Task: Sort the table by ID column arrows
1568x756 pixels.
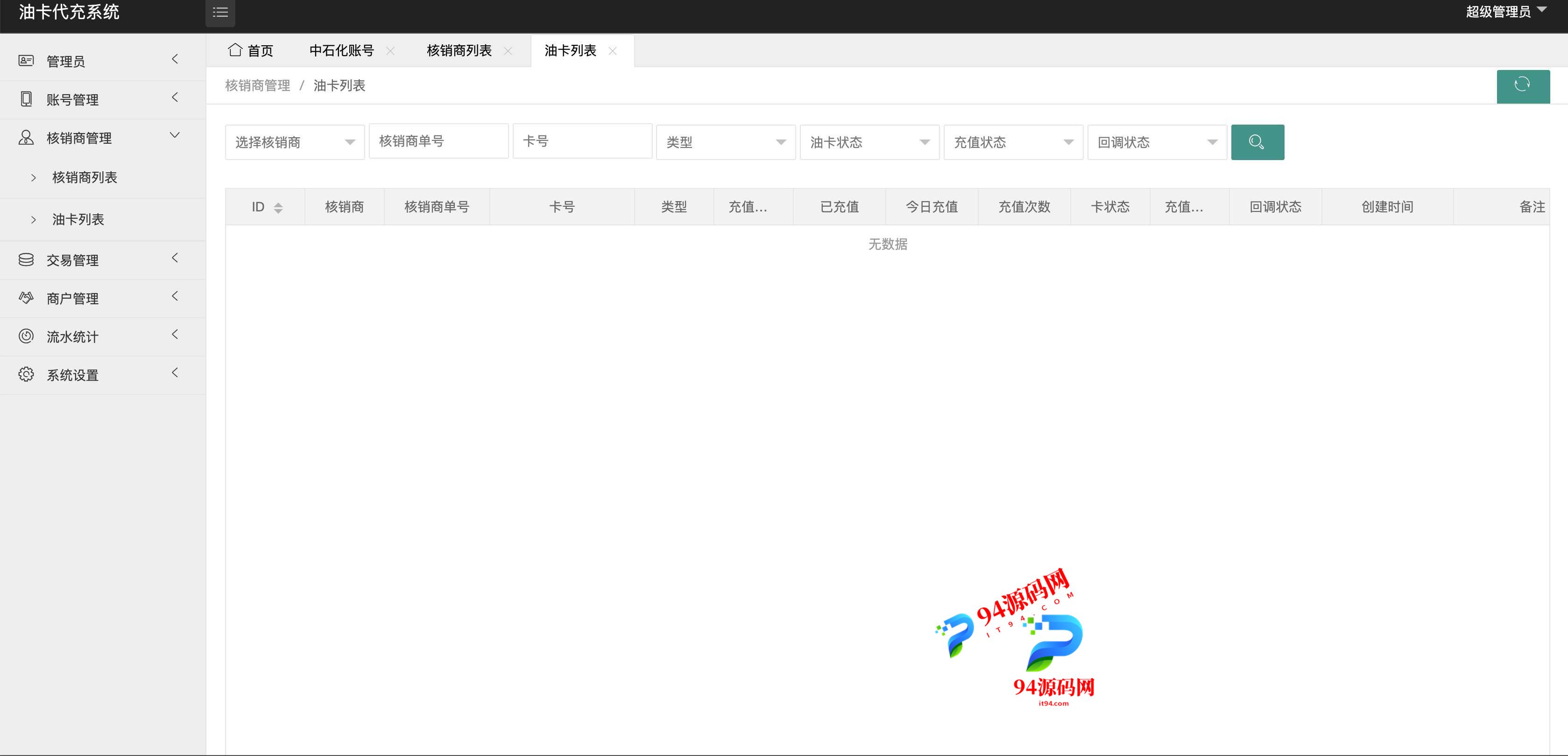Action: click(x=278, y=207)
